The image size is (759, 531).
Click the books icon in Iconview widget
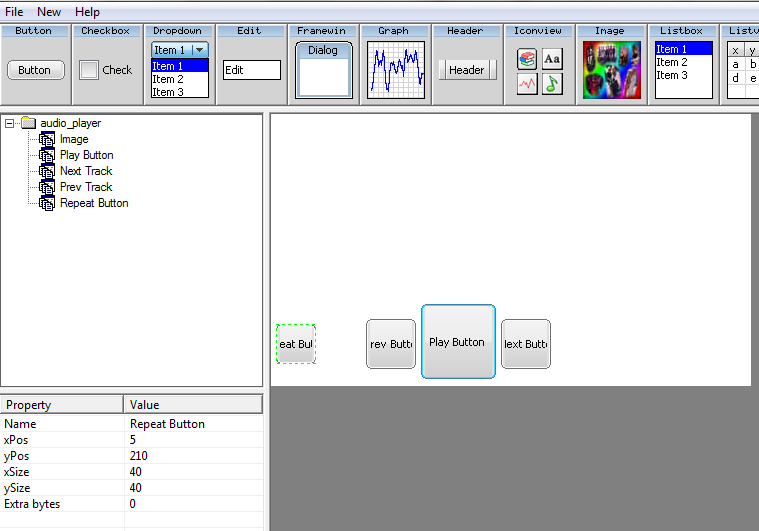tap(527, 60)
